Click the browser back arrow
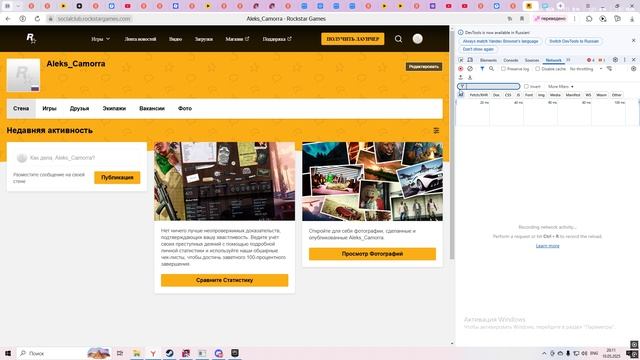This screenshot has width=640, height=360. (8, 19)
